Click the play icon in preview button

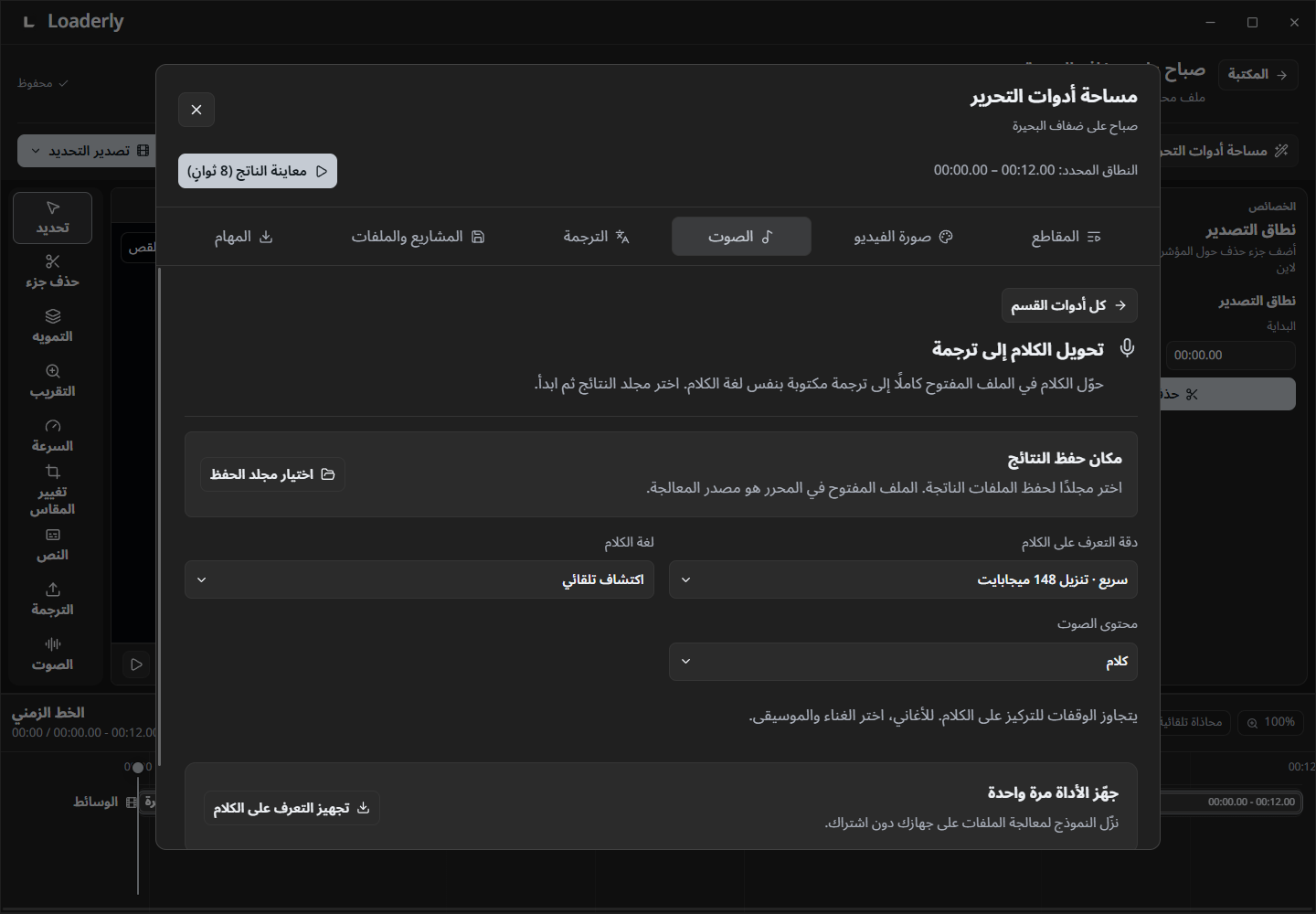click(x=322, y=171)
